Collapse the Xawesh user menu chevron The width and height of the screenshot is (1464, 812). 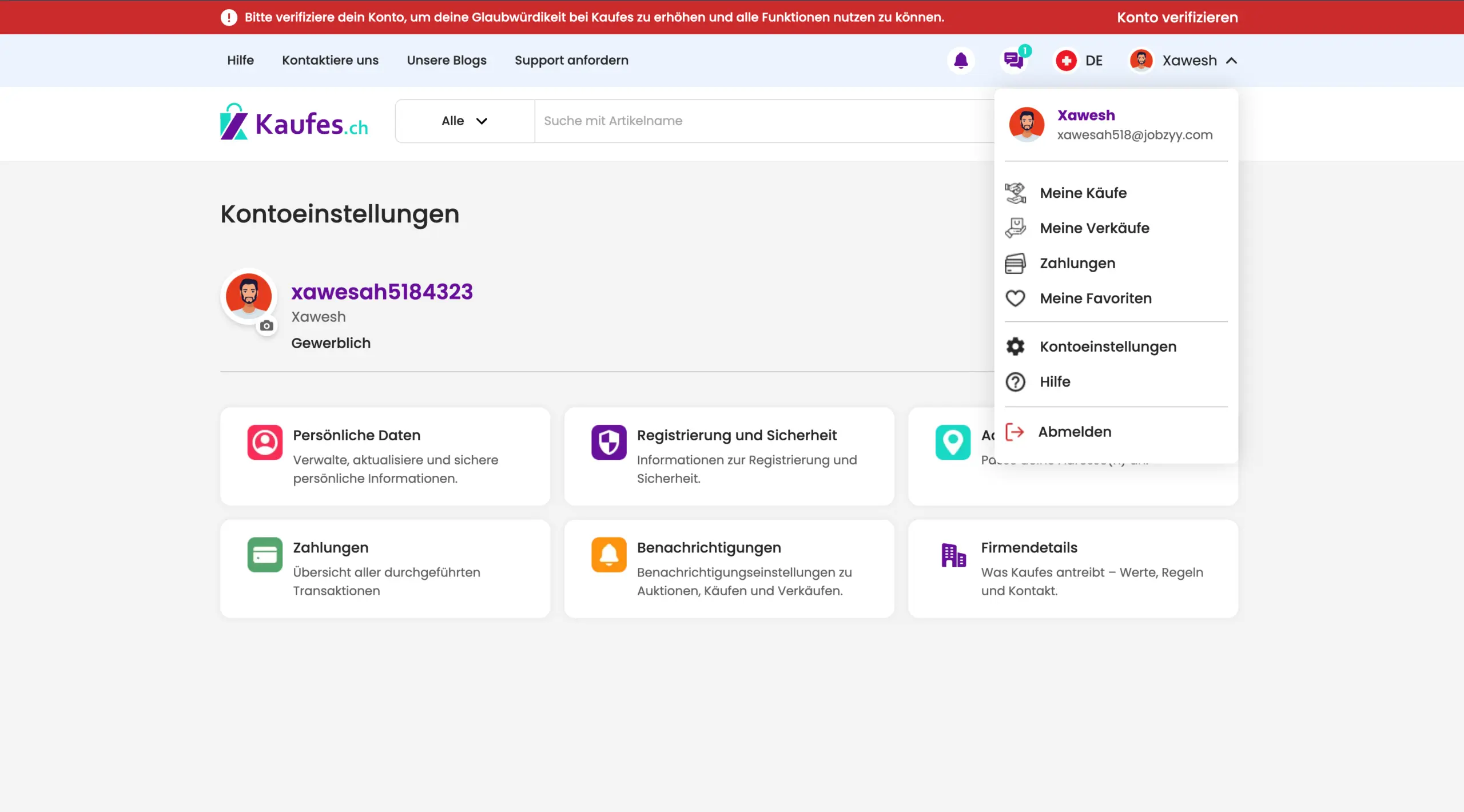pyautogui.click(x=1232, y=61)
